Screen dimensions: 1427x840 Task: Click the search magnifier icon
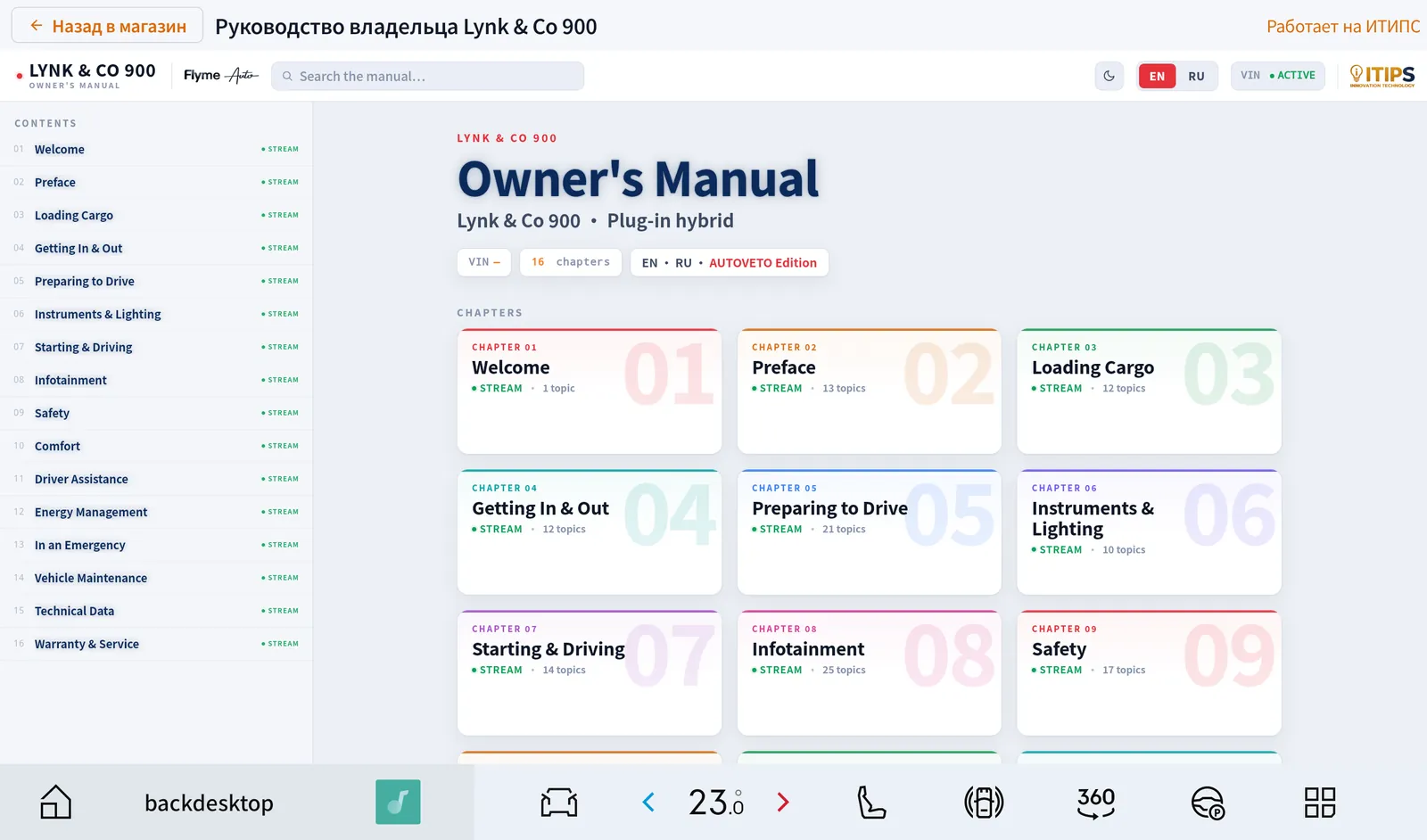coord(287,77)
